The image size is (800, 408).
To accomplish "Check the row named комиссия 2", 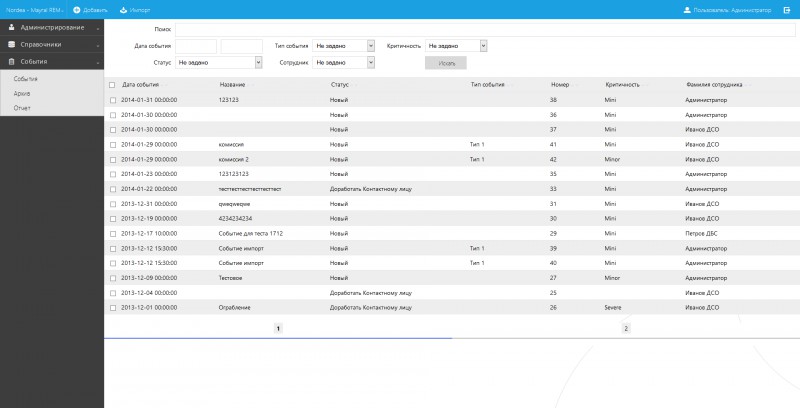I will pyautogui.click(x=113, y=160).
